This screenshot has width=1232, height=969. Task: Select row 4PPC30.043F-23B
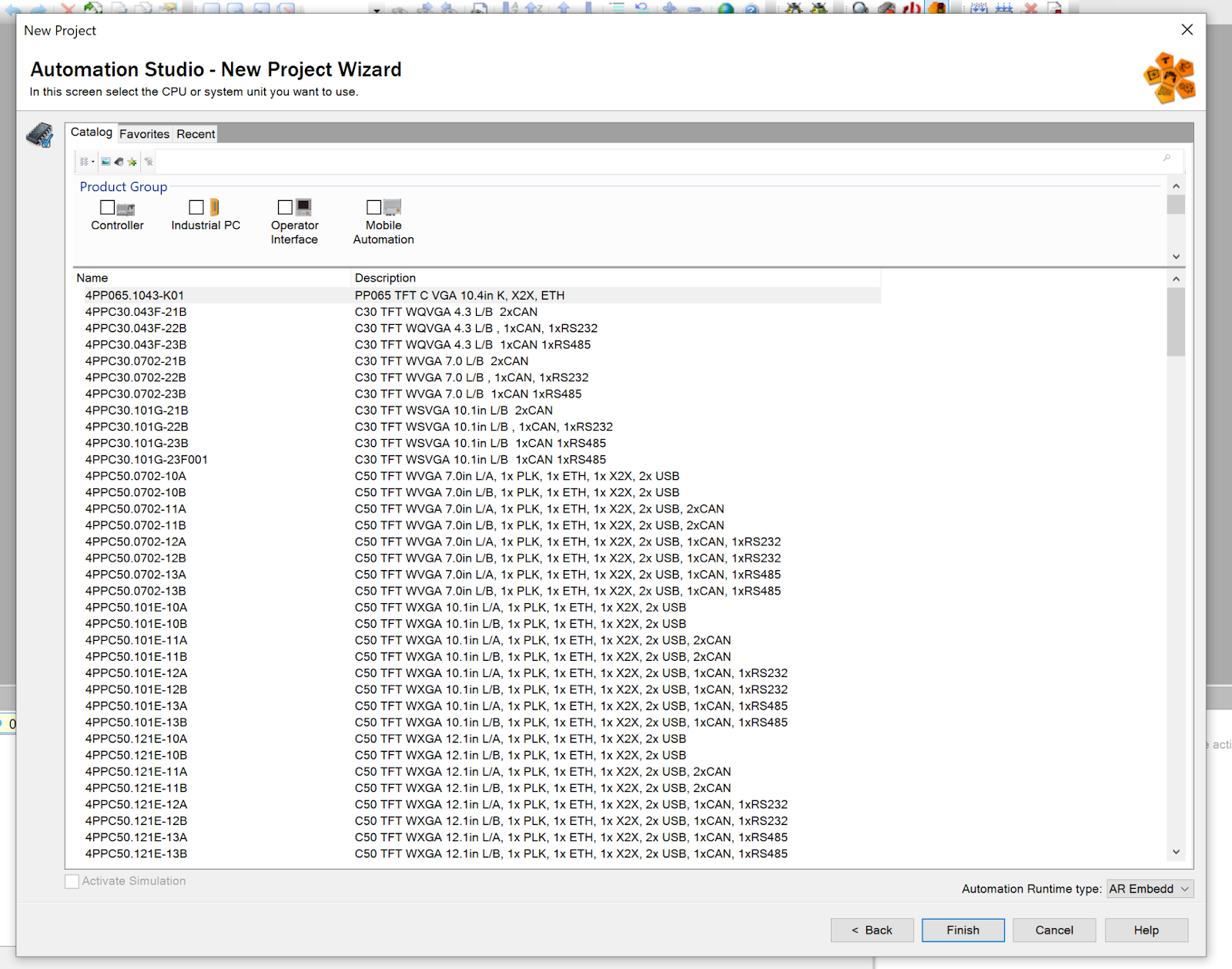pyautogui.click(x=477, y=345)
